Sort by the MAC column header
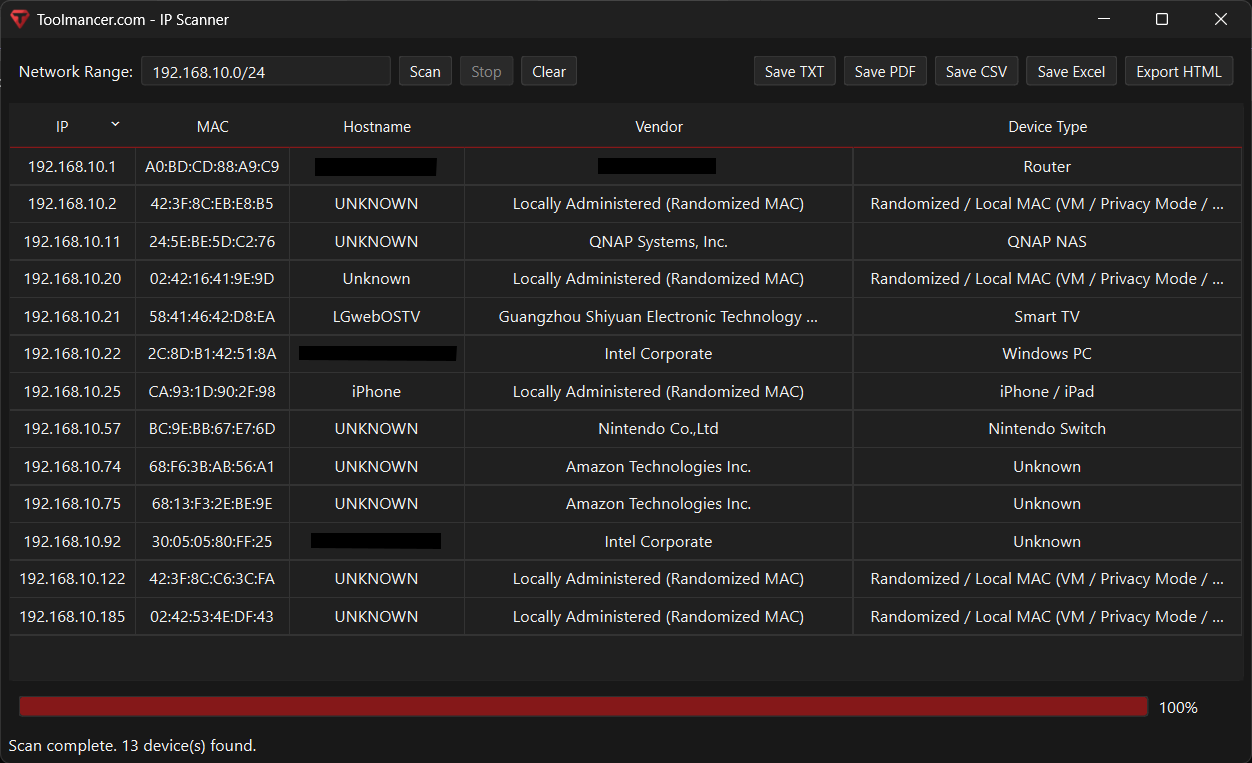 coord(212,127)
